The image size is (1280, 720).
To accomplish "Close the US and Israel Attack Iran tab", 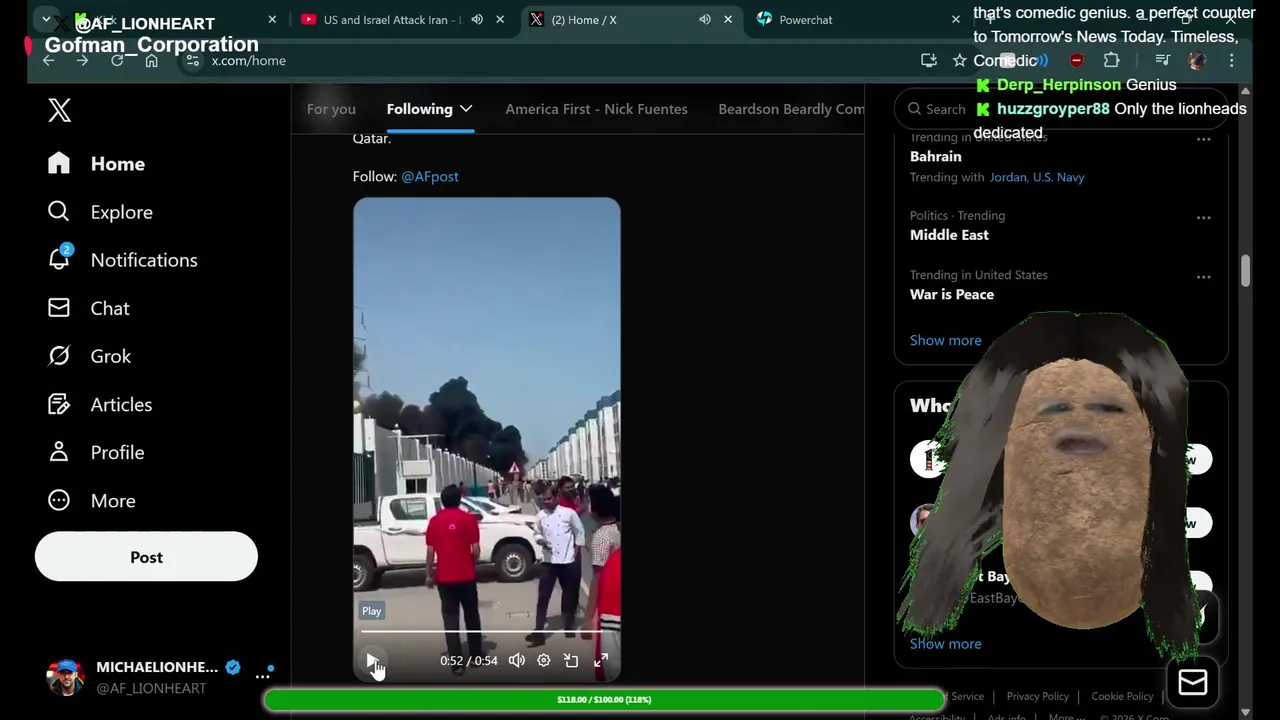I will point(500,20).
